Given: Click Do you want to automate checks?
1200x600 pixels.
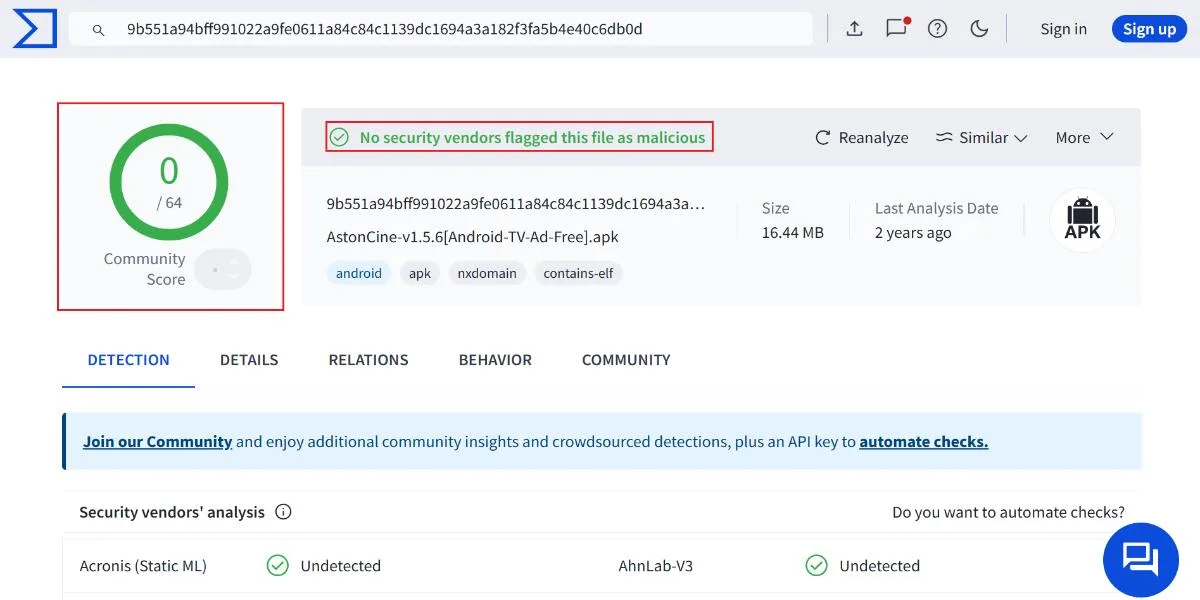Looking at the screenshot, I should pos(1008,512).
